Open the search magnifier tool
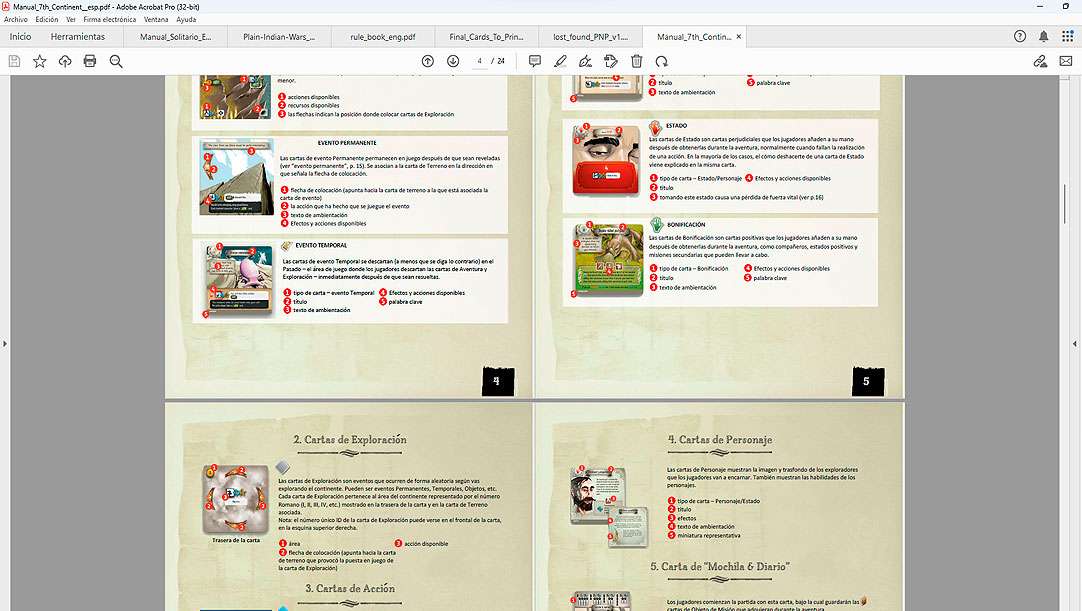This screenshot has height=611, width=1082. pos(116,61)
